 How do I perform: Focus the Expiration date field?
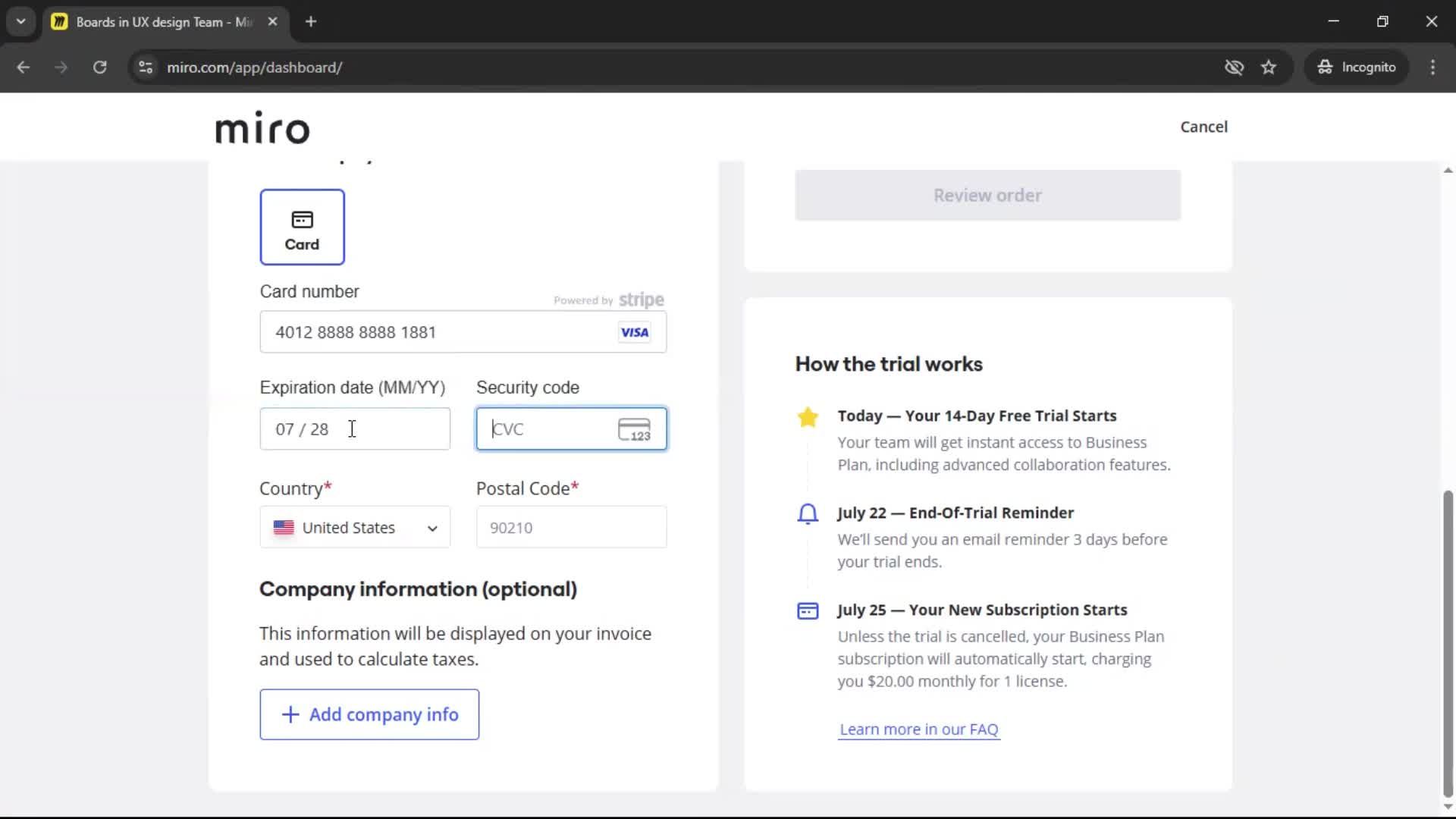point(355,429)
